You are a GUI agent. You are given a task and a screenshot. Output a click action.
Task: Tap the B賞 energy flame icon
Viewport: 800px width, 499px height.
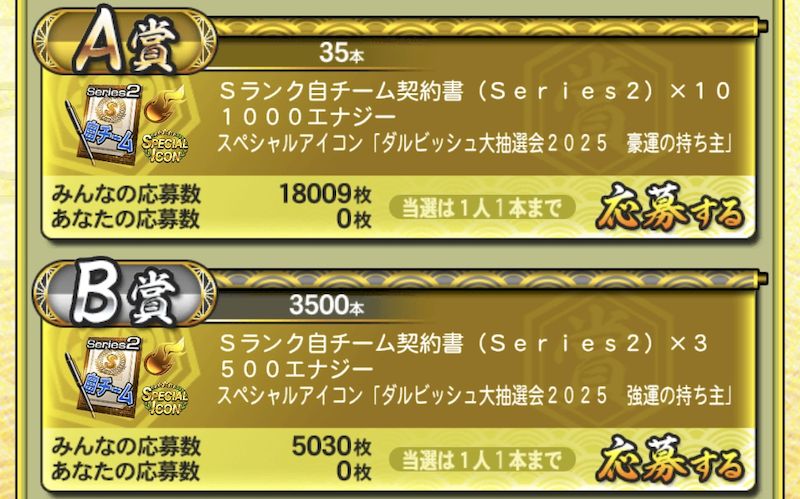[x=162, y=357]
